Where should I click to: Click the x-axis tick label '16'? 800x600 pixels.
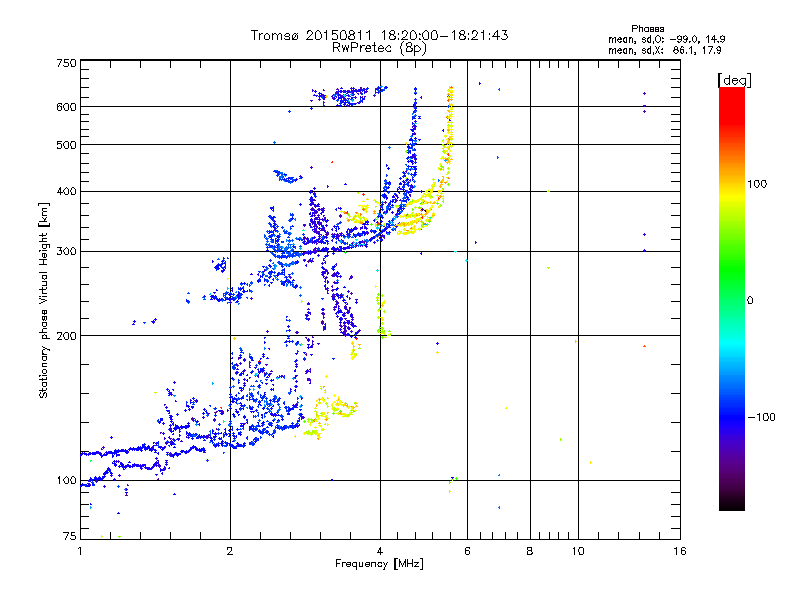click(680, 551)
